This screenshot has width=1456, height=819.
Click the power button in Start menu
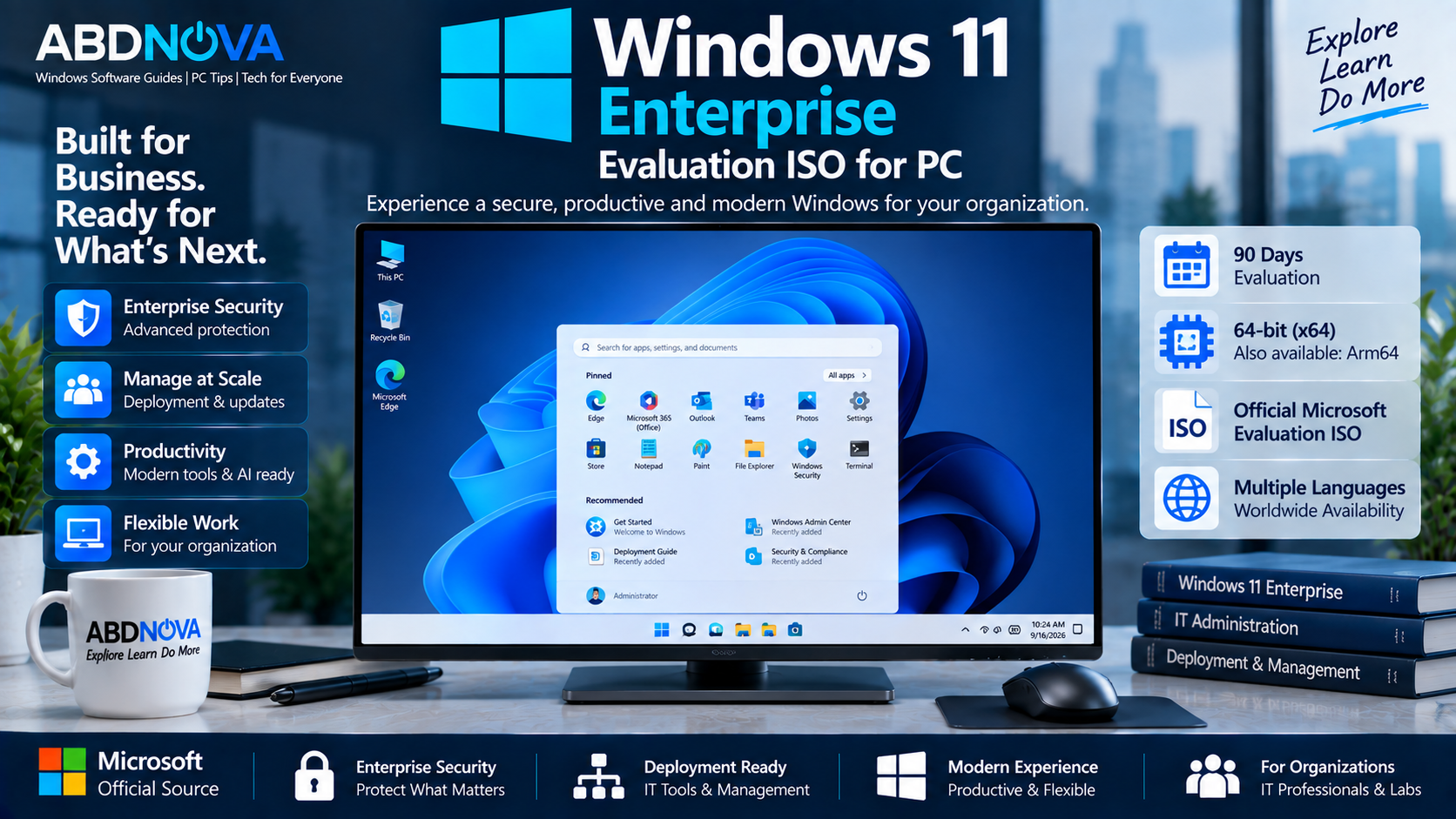tap(862, 596)
